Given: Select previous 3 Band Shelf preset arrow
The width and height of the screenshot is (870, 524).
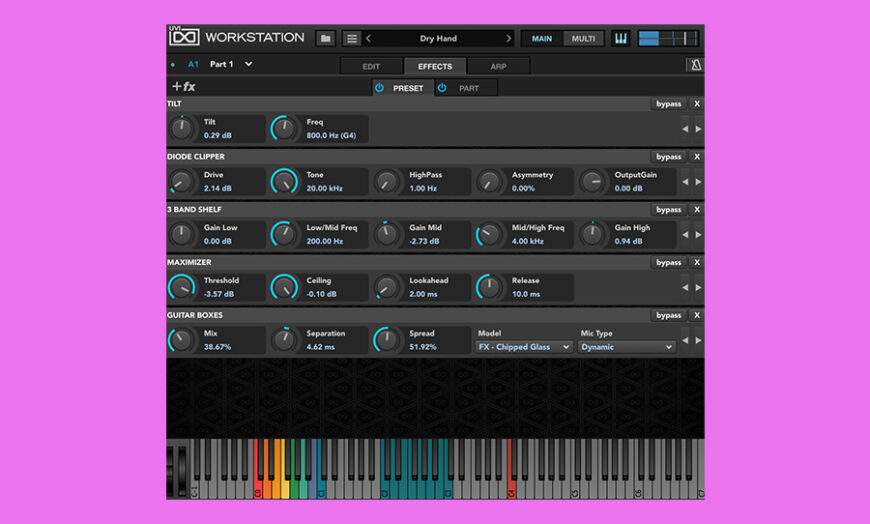Looking at the screenshot, I should click(x=685, y=235).
